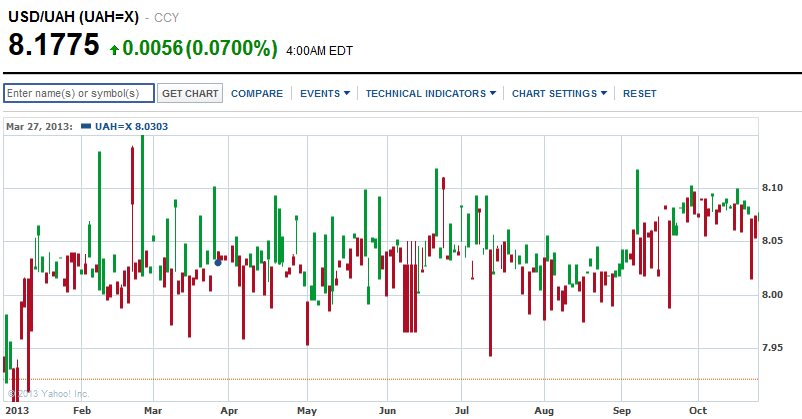Screen dimensions: 802x419
Task: Click the 4:00AM EDT timestamp
Action: click(x=319, y=51)
